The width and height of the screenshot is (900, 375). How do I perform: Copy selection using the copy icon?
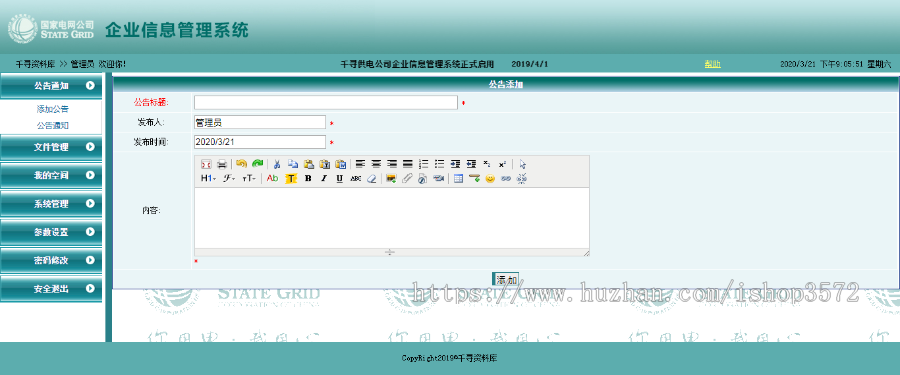coord(293,164)
